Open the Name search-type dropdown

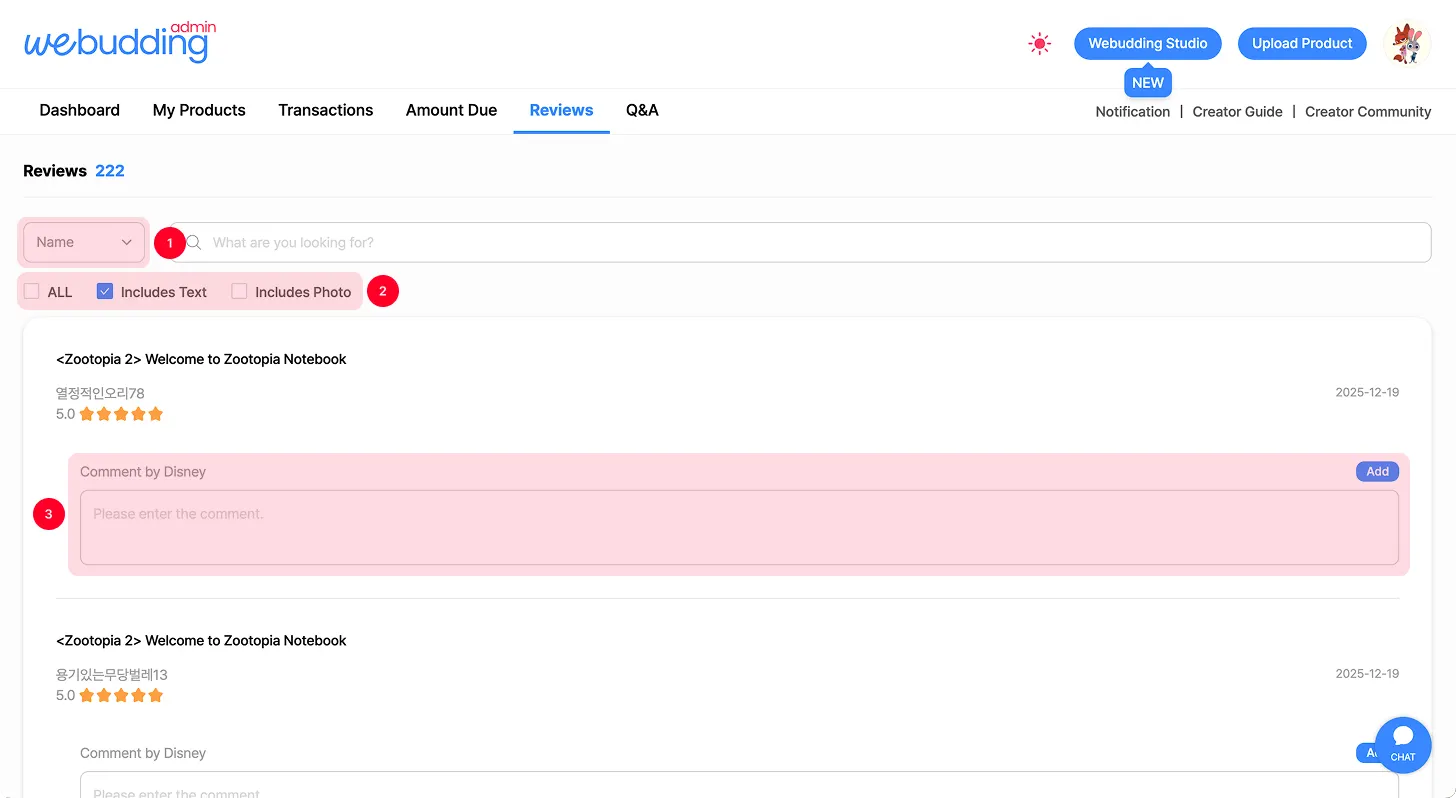(84, 242)
